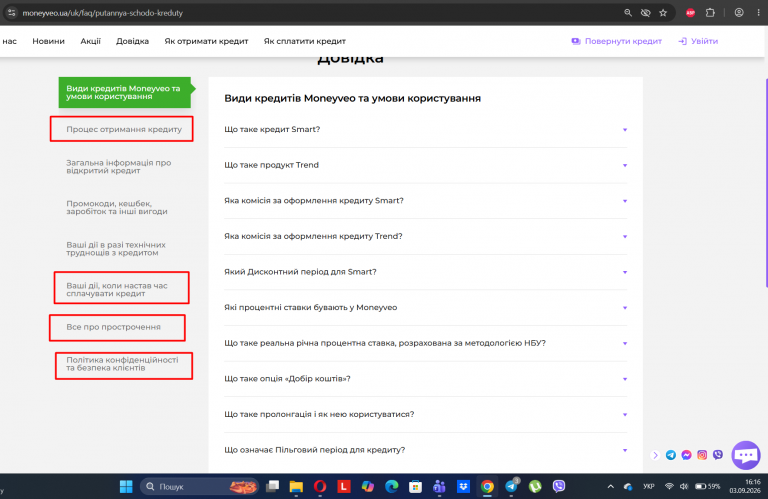The height and width of the screenshot is (499, 768).
Task: Select sidebar tab 'Види кредитів Moneyveo та умови користування'
Action: click(x=125, y=92)
